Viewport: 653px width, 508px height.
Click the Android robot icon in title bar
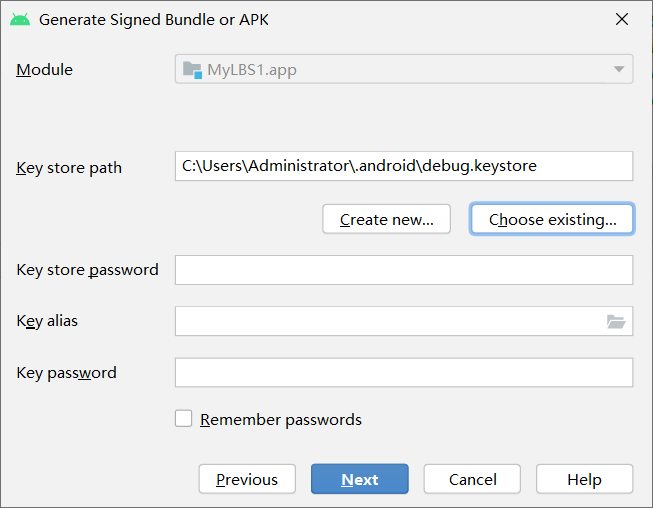click(20, 20)
